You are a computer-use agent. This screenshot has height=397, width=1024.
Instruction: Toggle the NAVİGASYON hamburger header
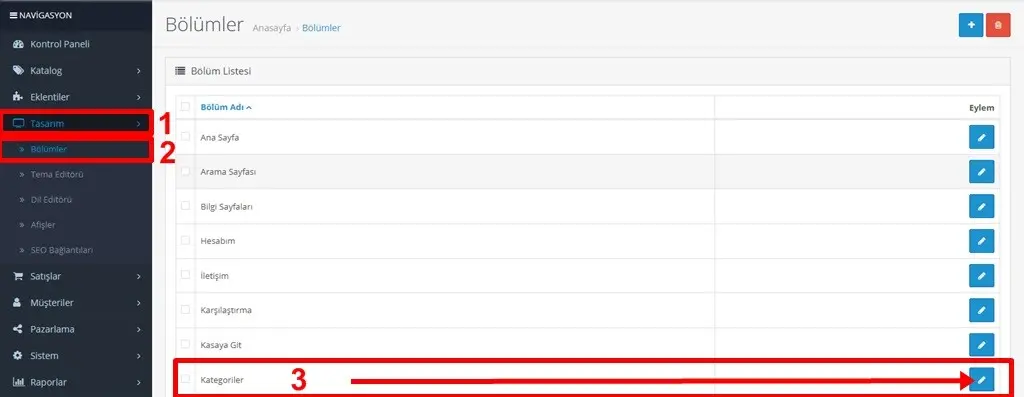40,15
